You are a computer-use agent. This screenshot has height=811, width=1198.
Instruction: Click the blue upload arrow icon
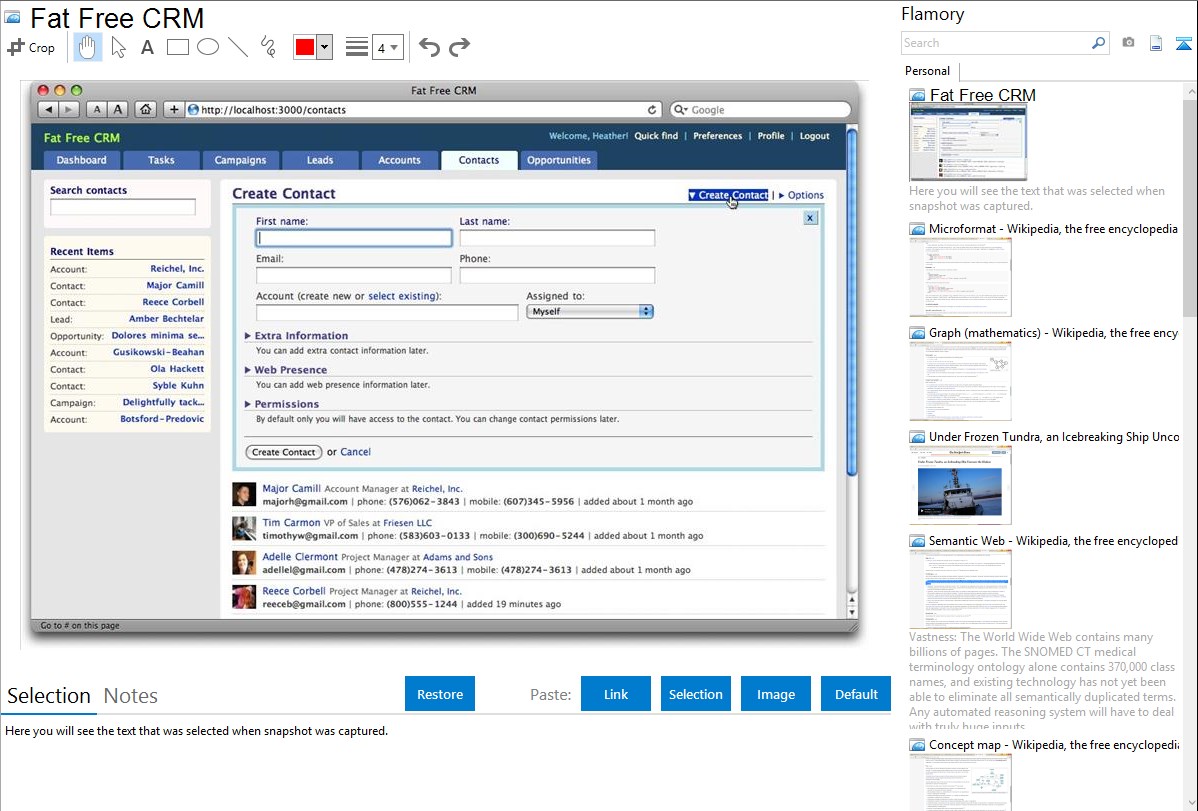click(x=1183, y=44)
